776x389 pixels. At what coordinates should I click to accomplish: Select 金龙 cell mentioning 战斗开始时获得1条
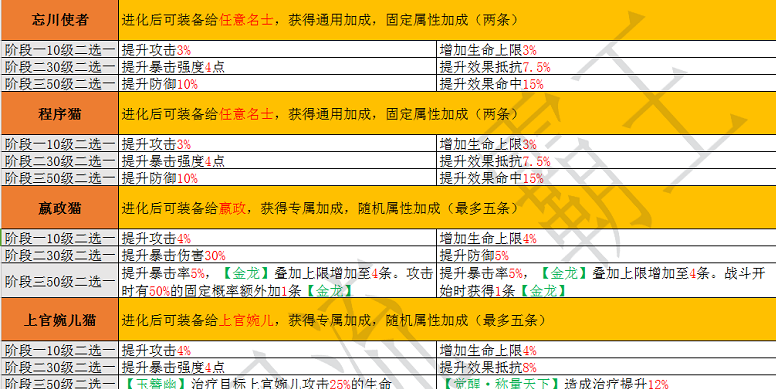coord(606,281)
